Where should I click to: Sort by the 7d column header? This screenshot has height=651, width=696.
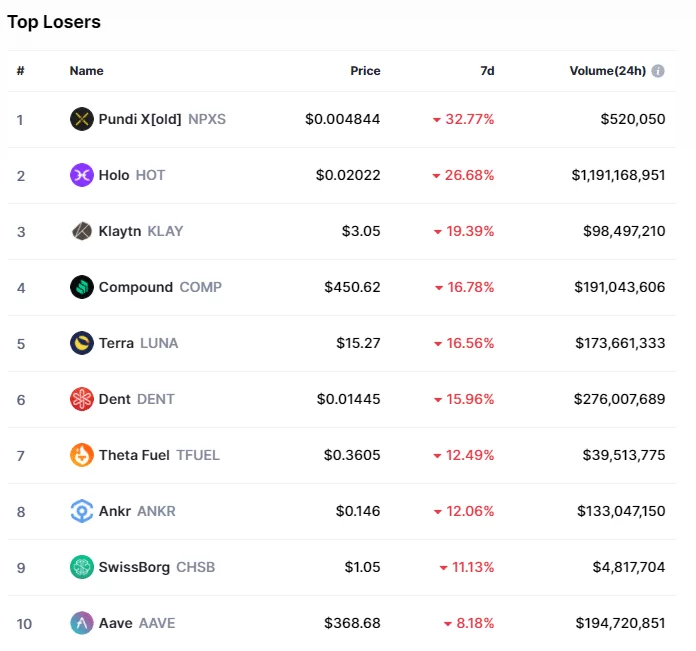(487, 71)
